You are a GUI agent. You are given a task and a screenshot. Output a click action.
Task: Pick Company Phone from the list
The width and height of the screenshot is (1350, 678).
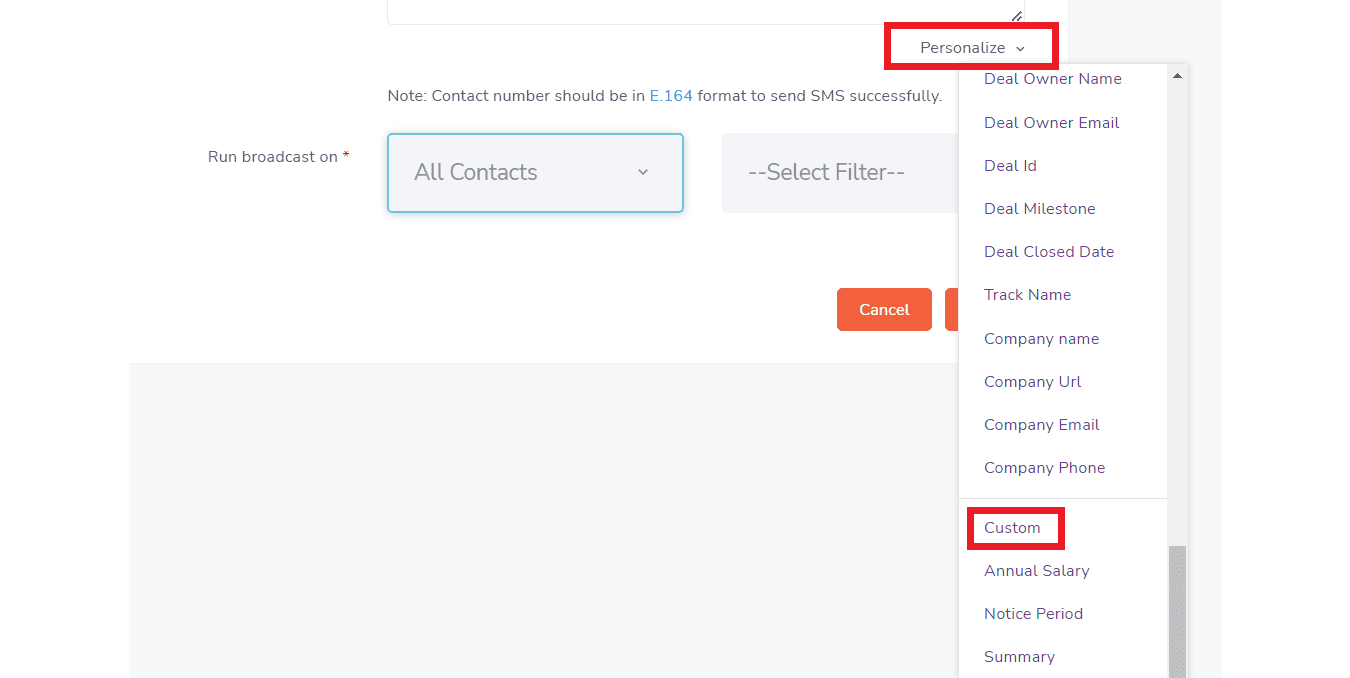(1044, 467)
